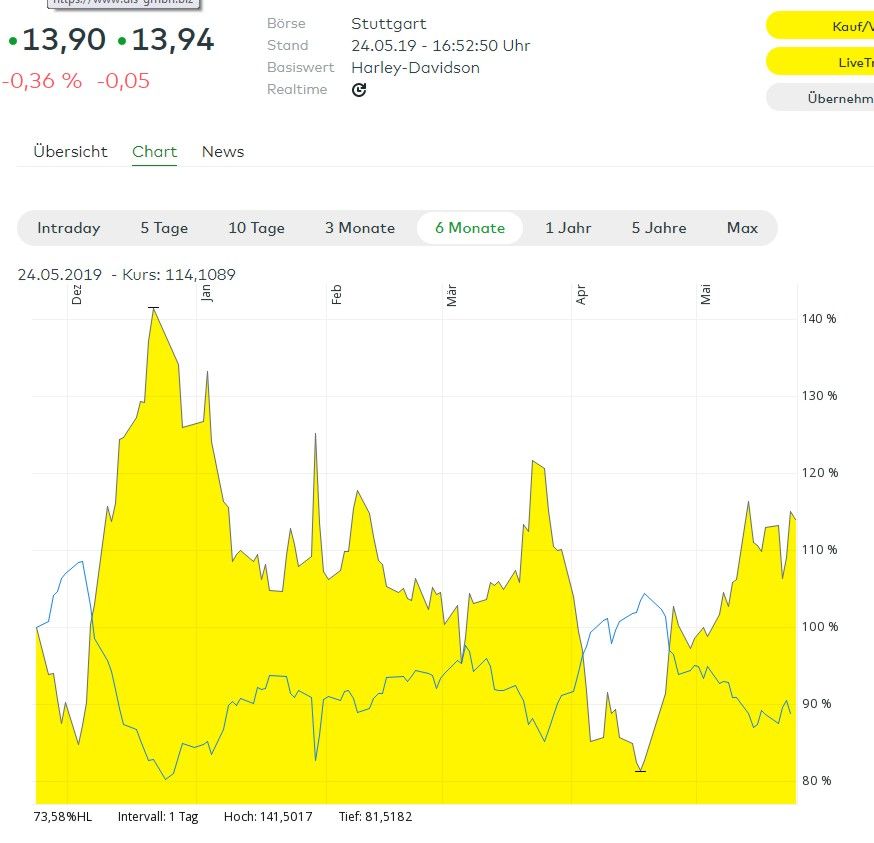Display the Max time range
The height and width of the screenshot is (843, 874).
[742, 228]
